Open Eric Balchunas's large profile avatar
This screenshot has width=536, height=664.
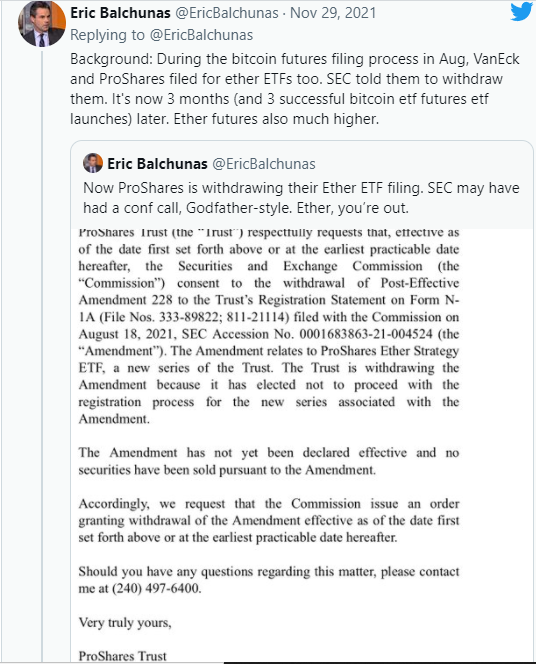[x=41, y=24]
